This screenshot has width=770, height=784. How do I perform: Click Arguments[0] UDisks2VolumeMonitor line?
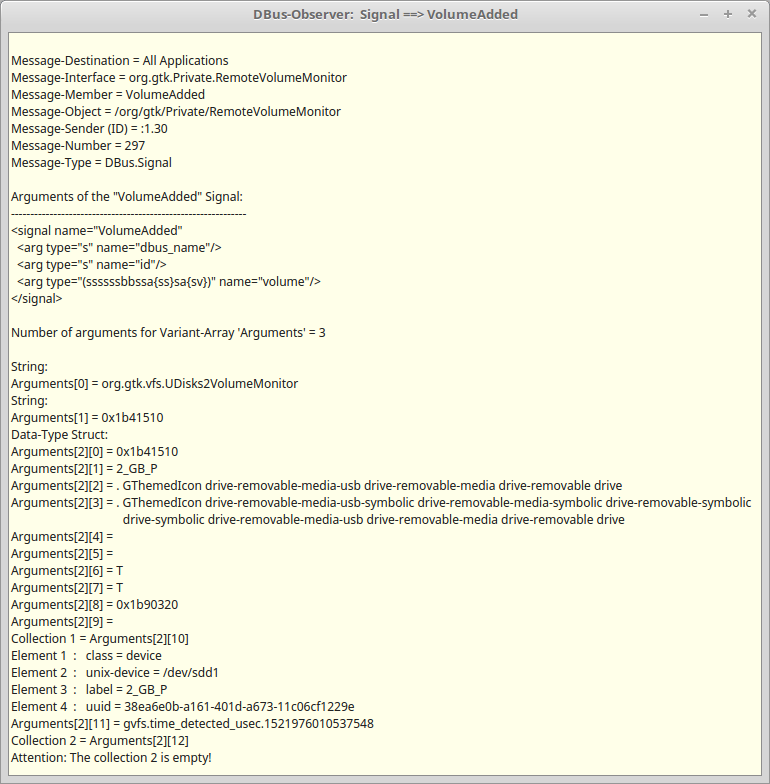[x=154, y=384]
